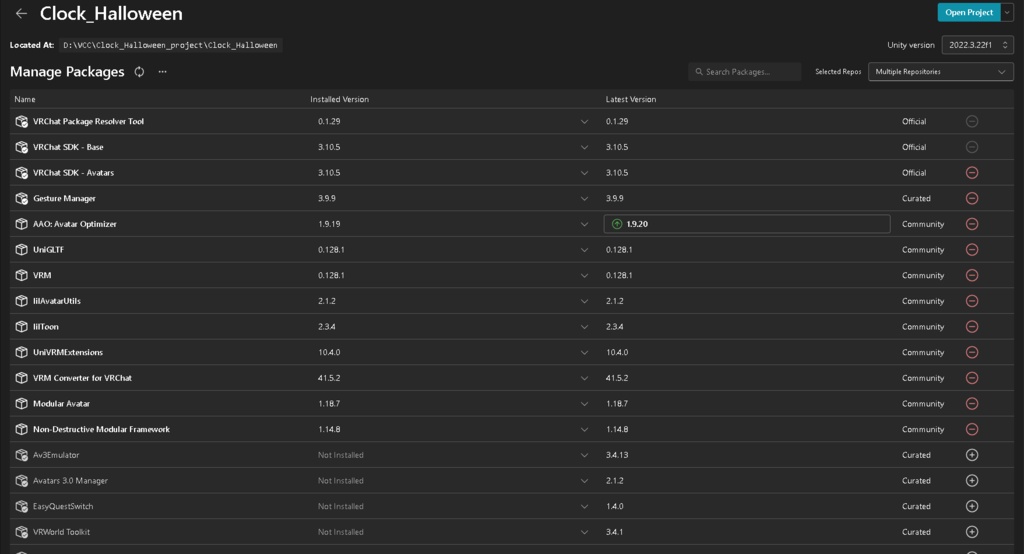Add the EasyQuestSwitch package
This screenshot has width=1024, height=554.
(972, 506)
